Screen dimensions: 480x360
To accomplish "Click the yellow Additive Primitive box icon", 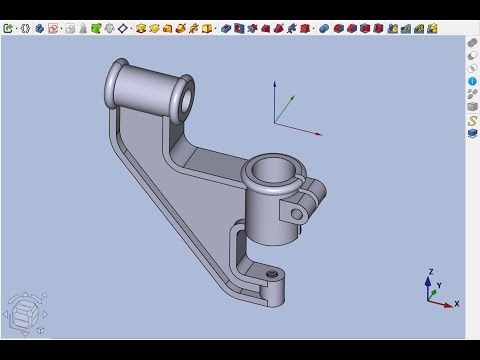I will pyautogui.click(x=207, y=29).
